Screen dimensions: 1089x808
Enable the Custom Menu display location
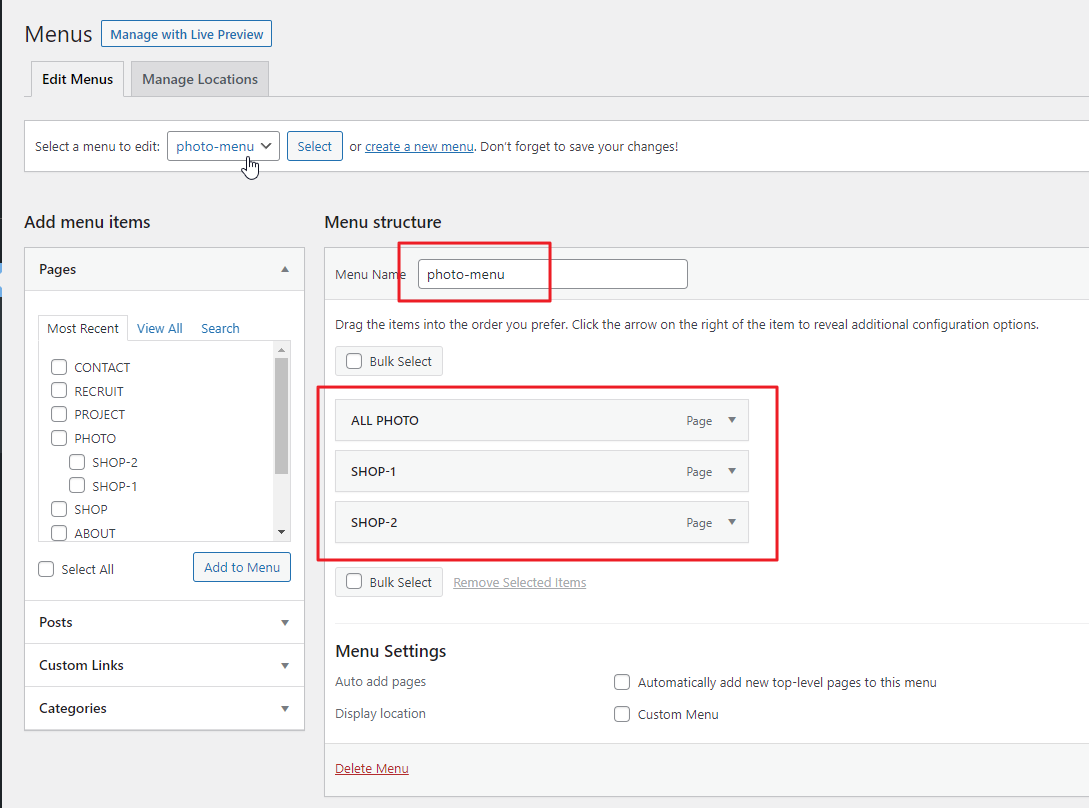tap(622, 714)
